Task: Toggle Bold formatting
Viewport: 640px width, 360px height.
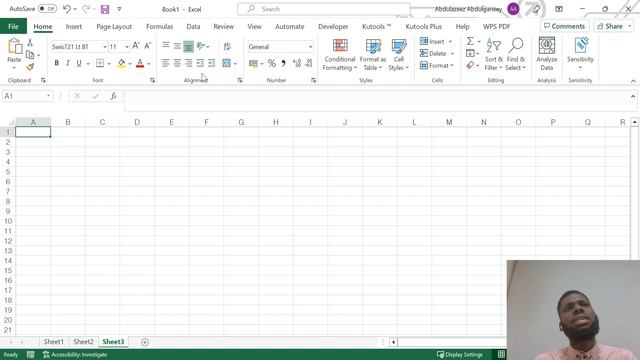Action: tap(56, 63)
